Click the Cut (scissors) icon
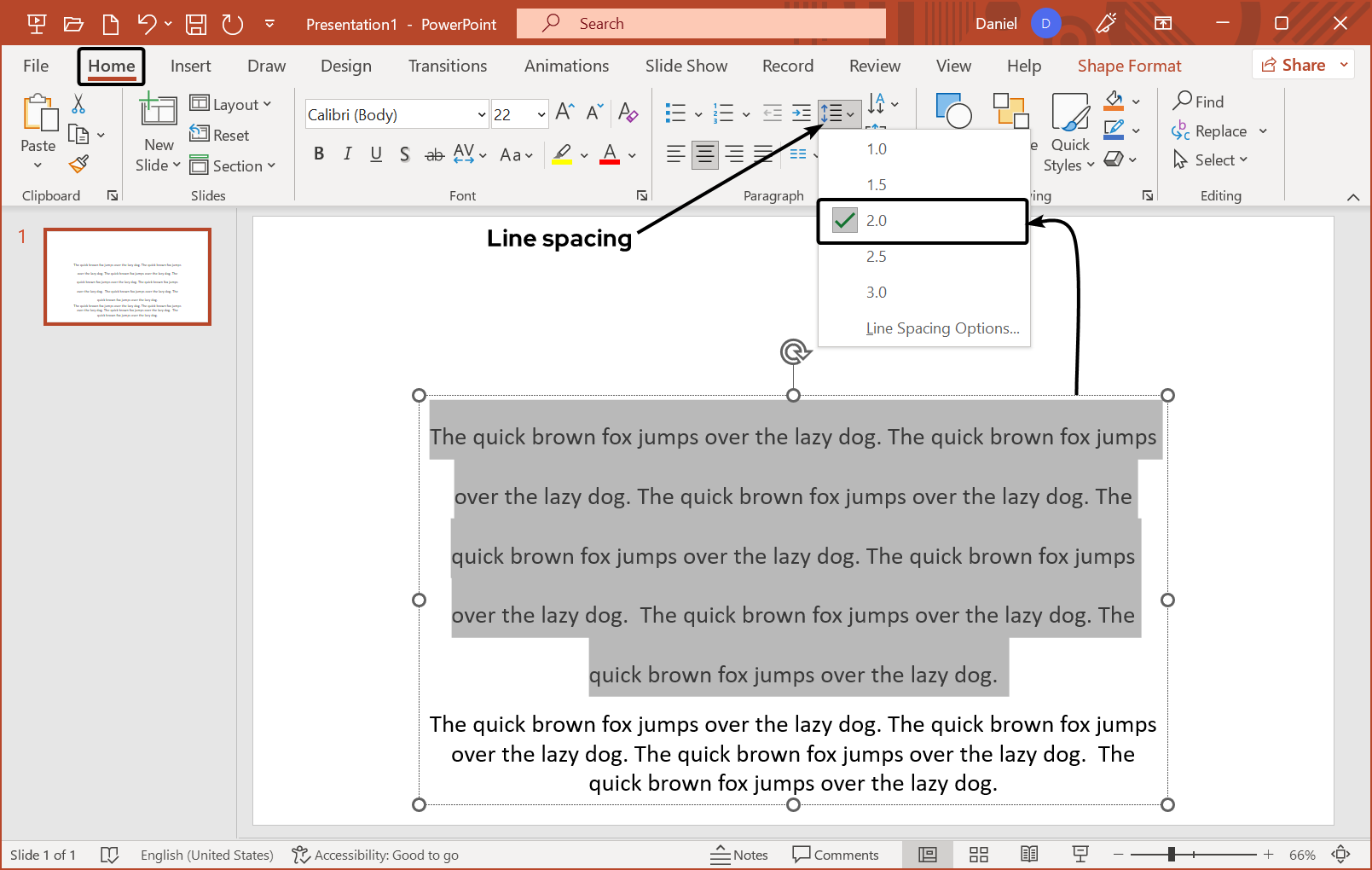The image size is (1372, 870). pos(78,101)
